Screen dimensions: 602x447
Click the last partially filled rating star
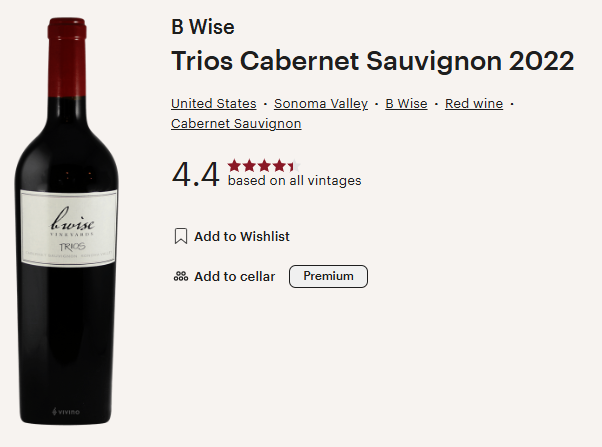[x=293, y=165]
